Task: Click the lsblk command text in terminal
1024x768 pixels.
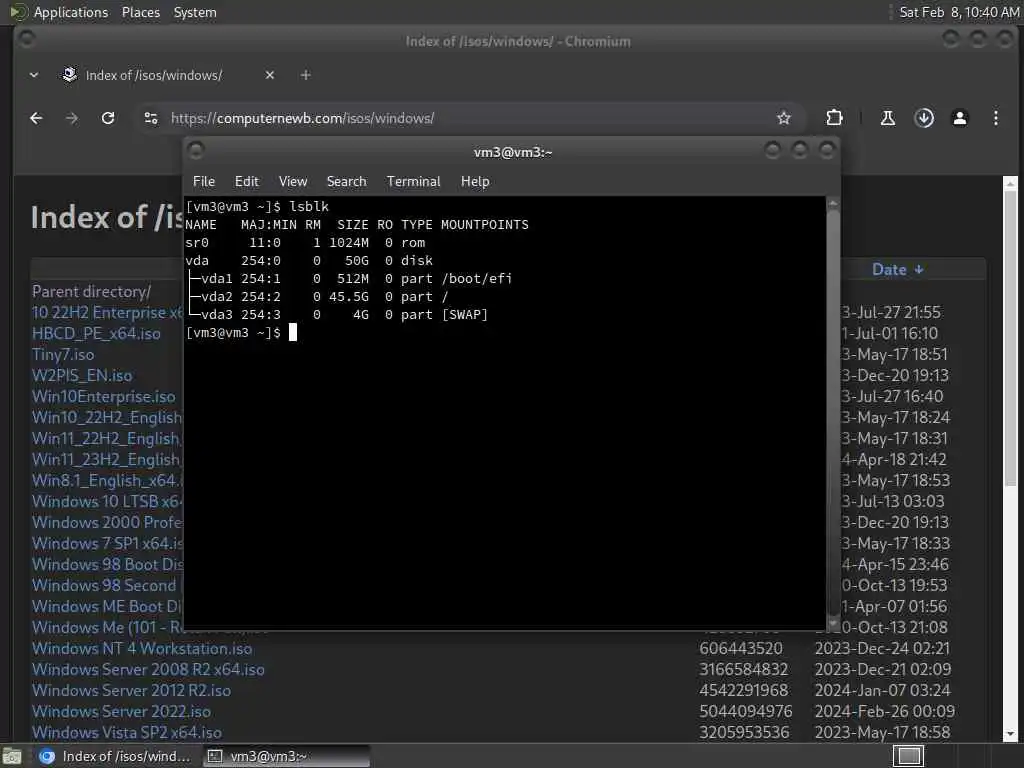Action: tap(309, 206)
